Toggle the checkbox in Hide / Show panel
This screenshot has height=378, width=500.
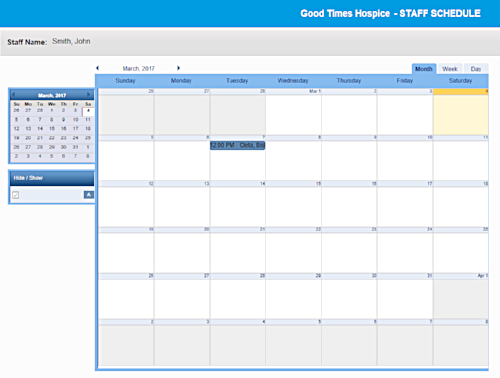coord(16,195)
